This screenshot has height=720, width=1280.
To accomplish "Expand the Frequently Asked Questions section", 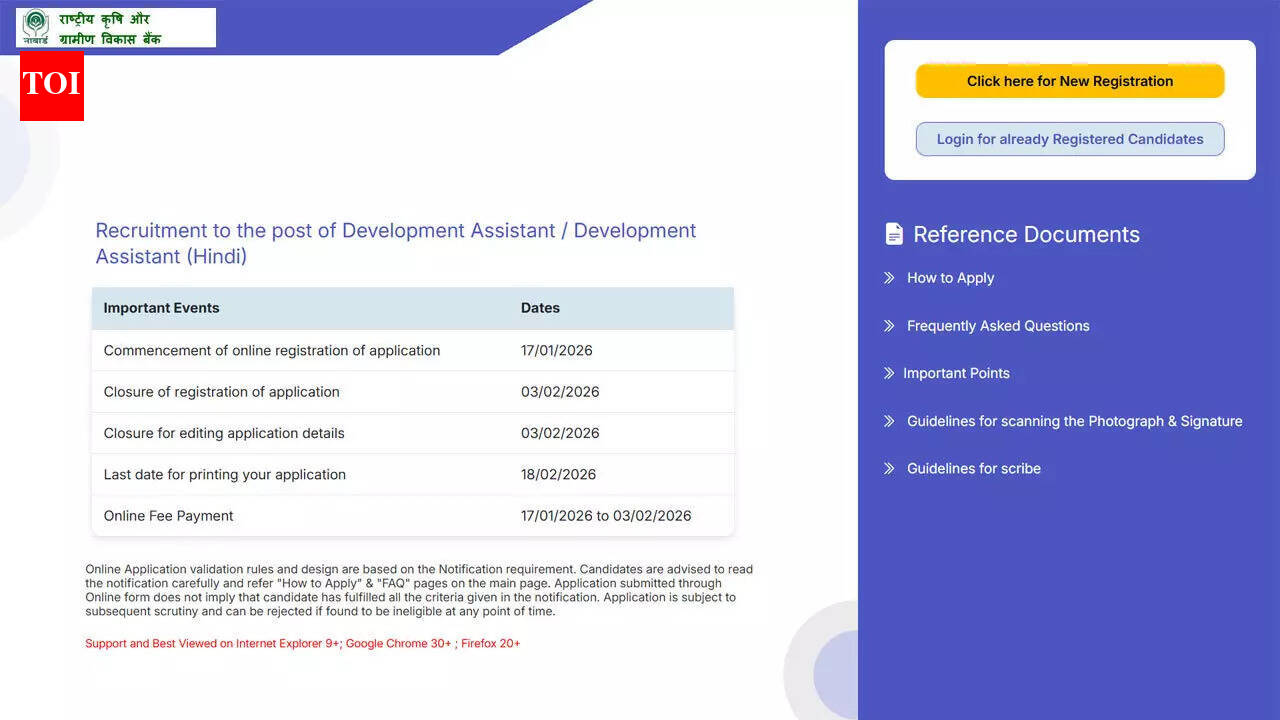I will (997, 325).
